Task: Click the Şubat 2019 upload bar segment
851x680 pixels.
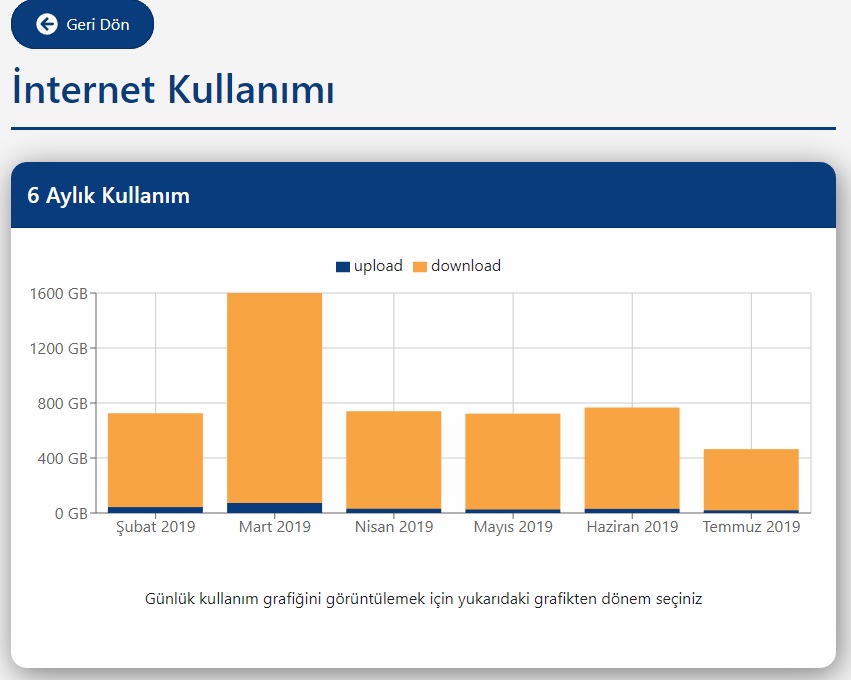Action: point(155,510)
